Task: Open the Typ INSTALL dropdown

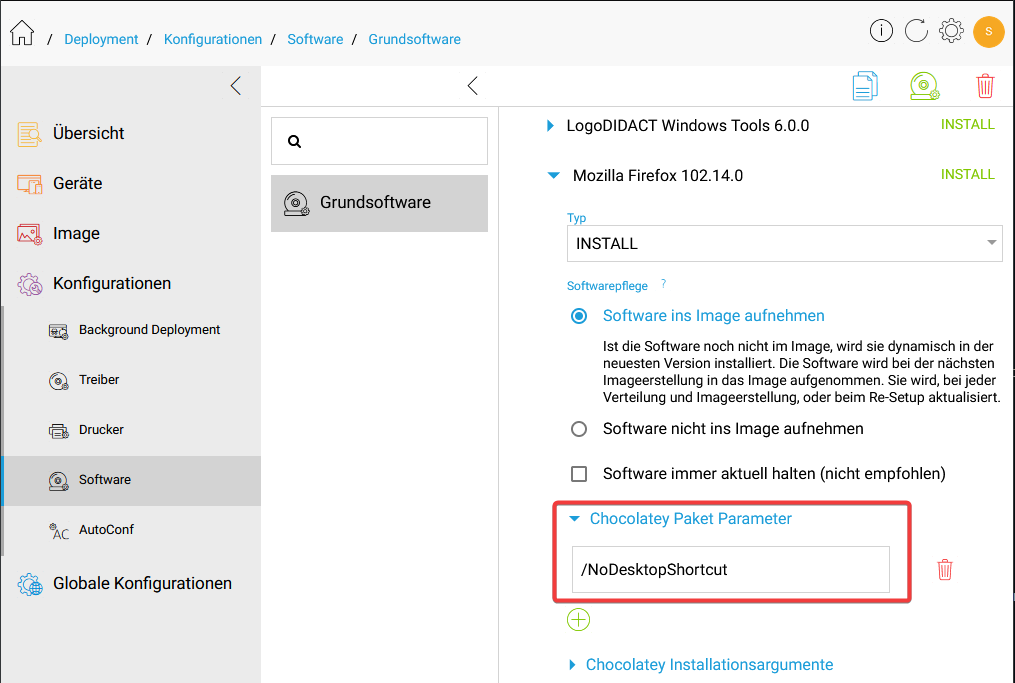Action: point(785,243)
